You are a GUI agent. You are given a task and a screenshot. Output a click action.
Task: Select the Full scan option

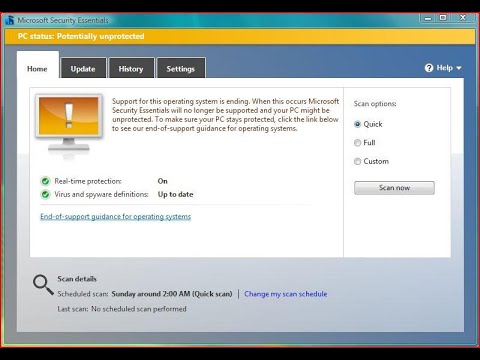[x=357, y=143]
